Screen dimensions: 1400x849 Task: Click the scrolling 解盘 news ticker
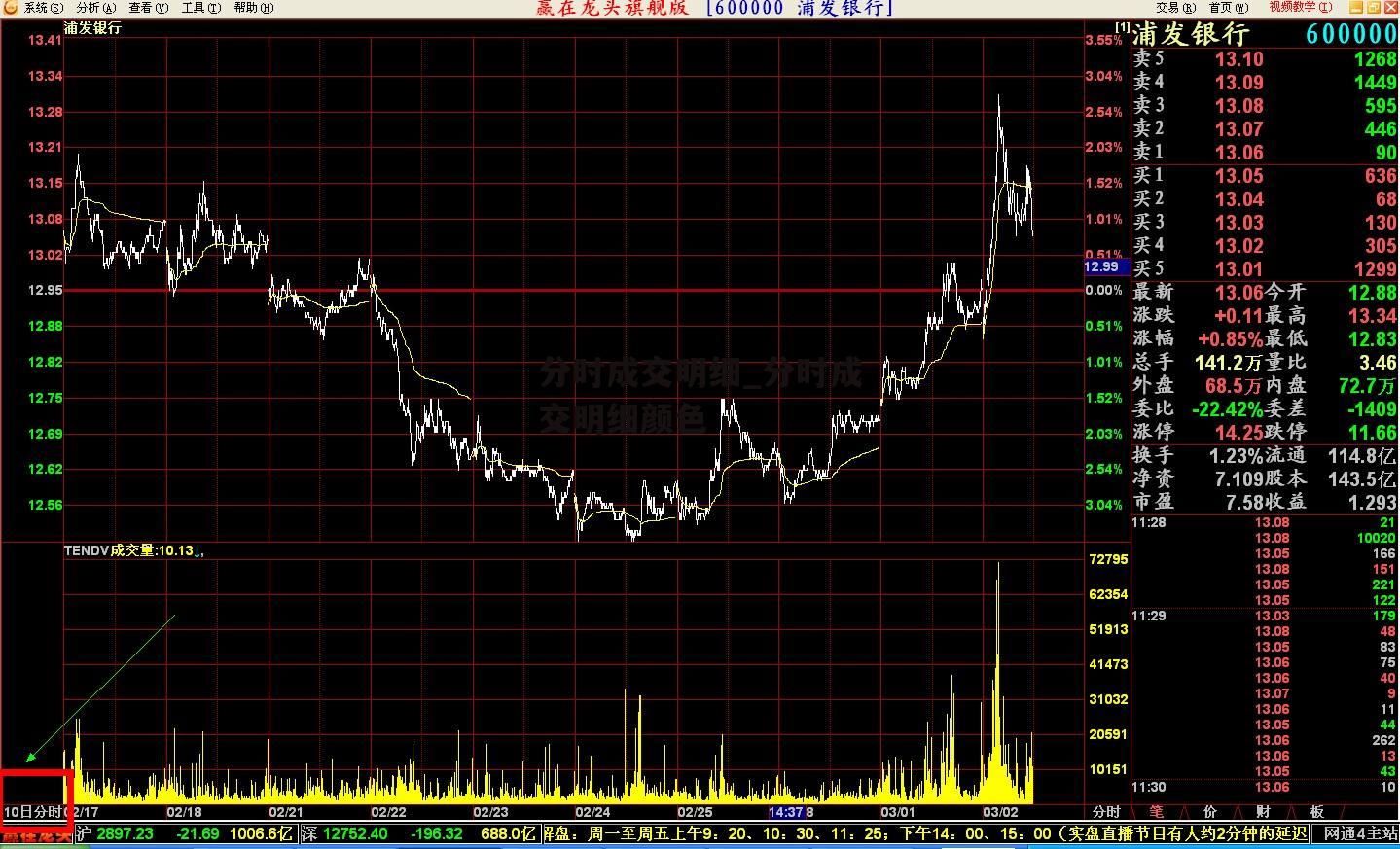coord(924,833)
